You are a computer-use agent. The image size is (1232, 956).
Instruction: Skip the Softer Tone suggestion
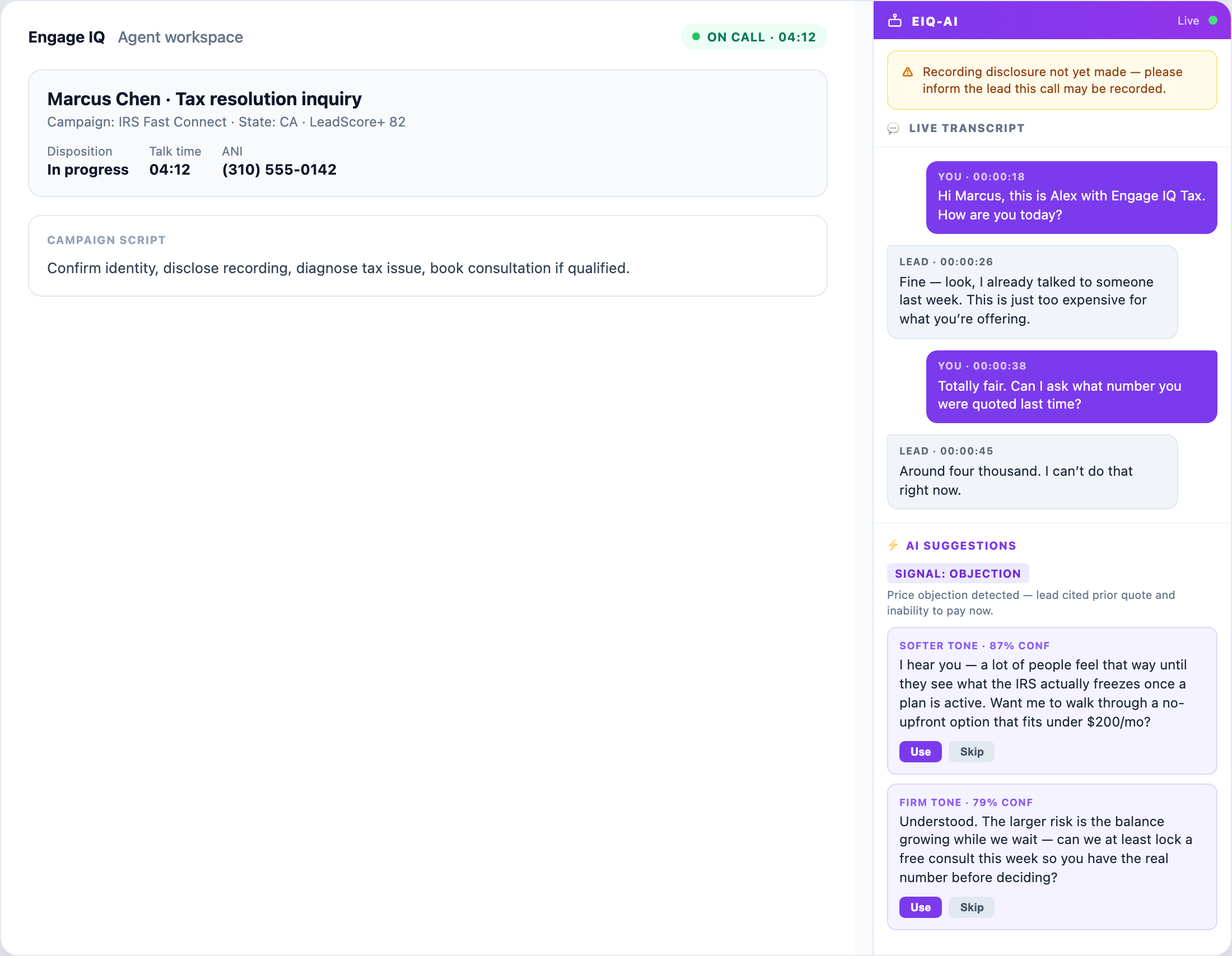pyautogui.click(x=972, y=752)
